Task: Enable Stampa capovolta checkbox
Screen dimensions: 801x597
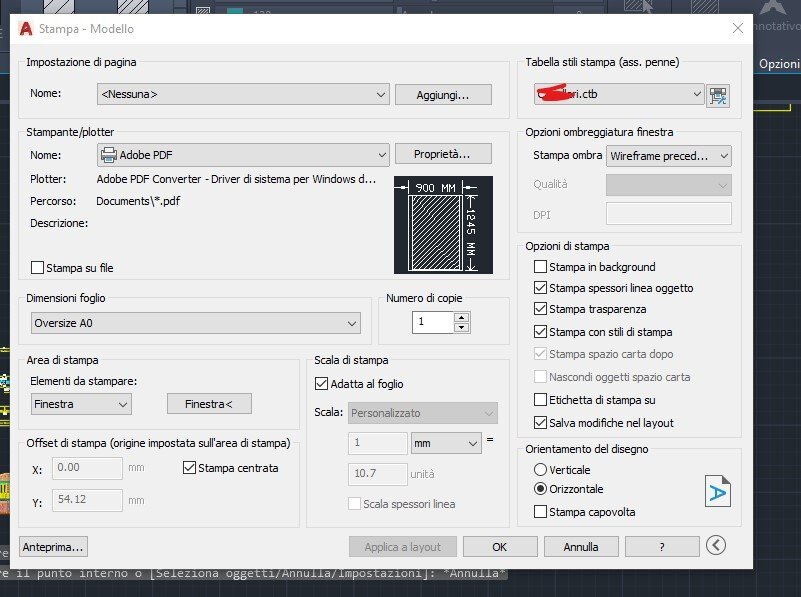Action: [540, 511]
